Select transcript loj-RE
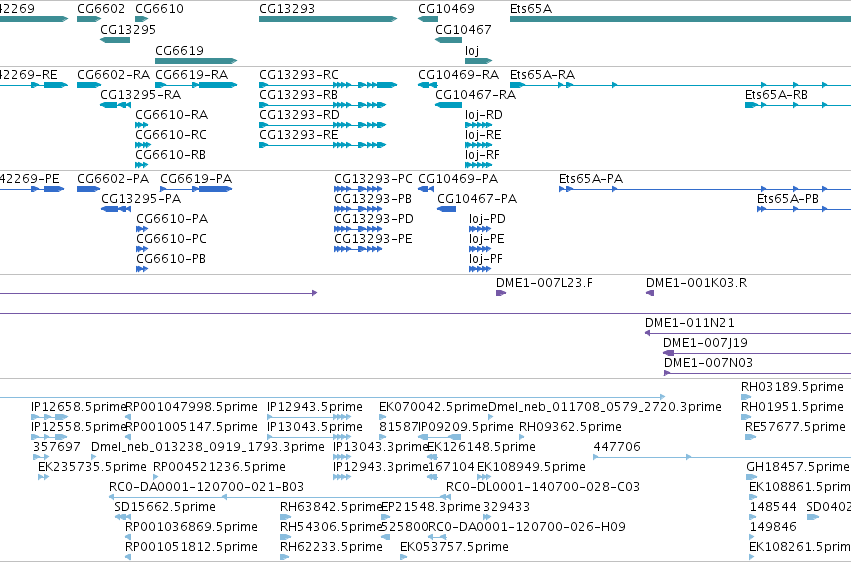This screenshot has height=562, width=851. click(x=478, y=145)
